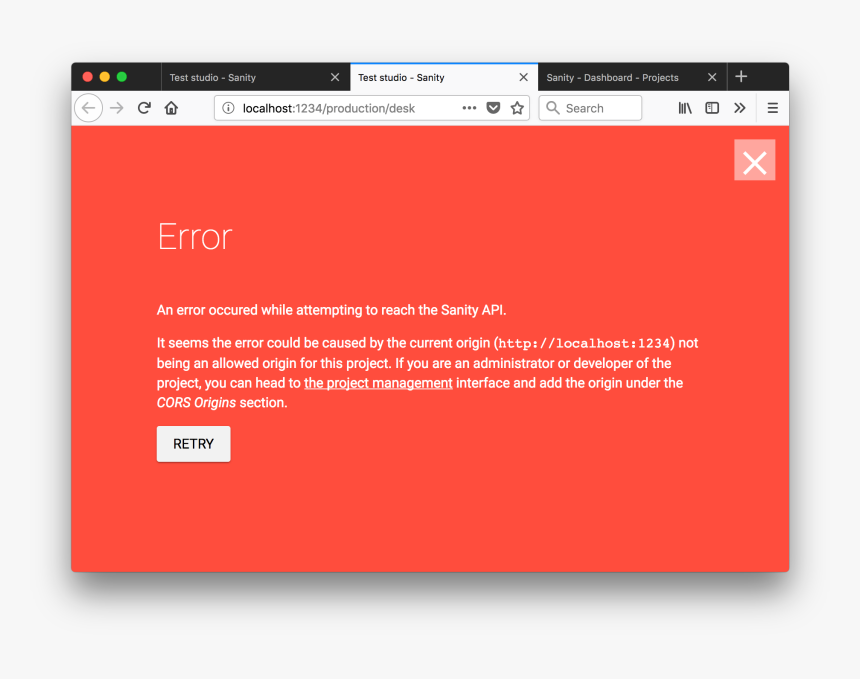Dismiss the error with the white X
This screenshot has width=860, height=679.
pos(755,160)
